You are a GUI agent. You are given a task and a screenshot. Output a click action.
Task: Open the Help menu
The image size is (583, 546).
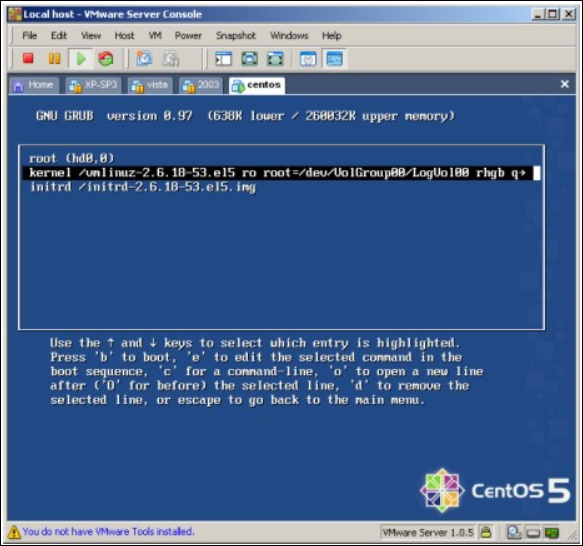pos(332,36)
